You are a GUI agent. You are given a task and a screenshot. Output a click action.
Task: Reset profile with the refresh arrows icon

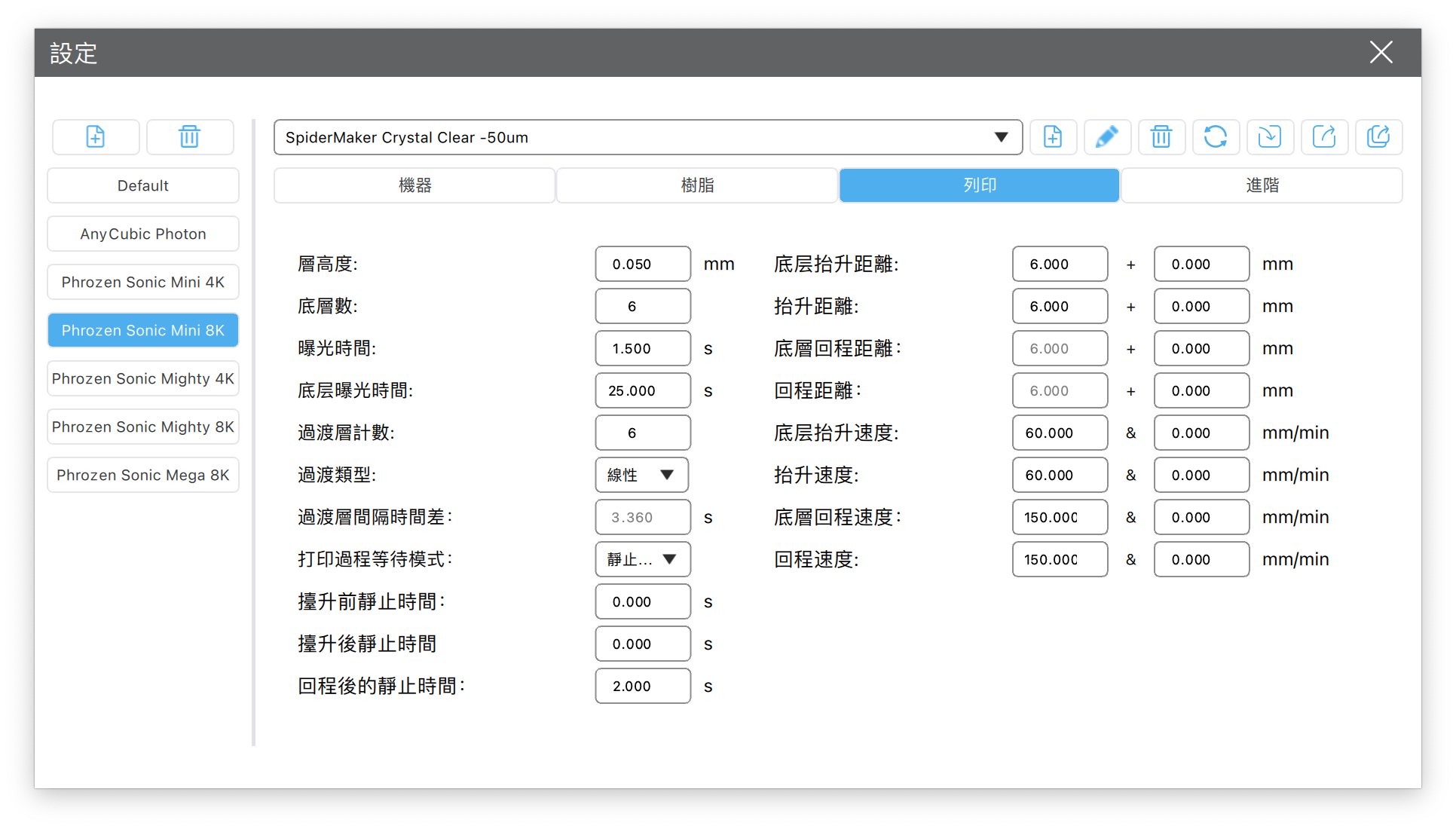click(x=1215, y=137)
